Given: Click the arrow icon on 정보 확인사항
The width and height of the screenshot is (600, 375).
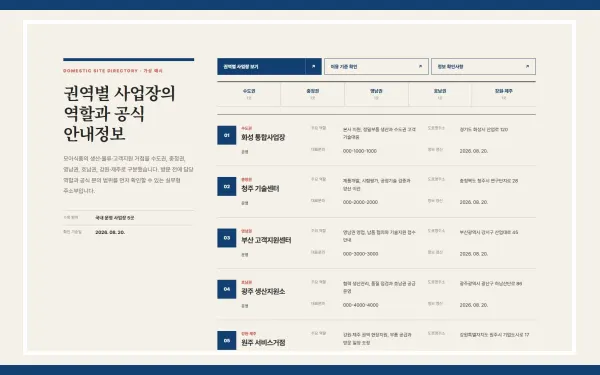Looking at the screenshot, I should (x=527, y=67).
